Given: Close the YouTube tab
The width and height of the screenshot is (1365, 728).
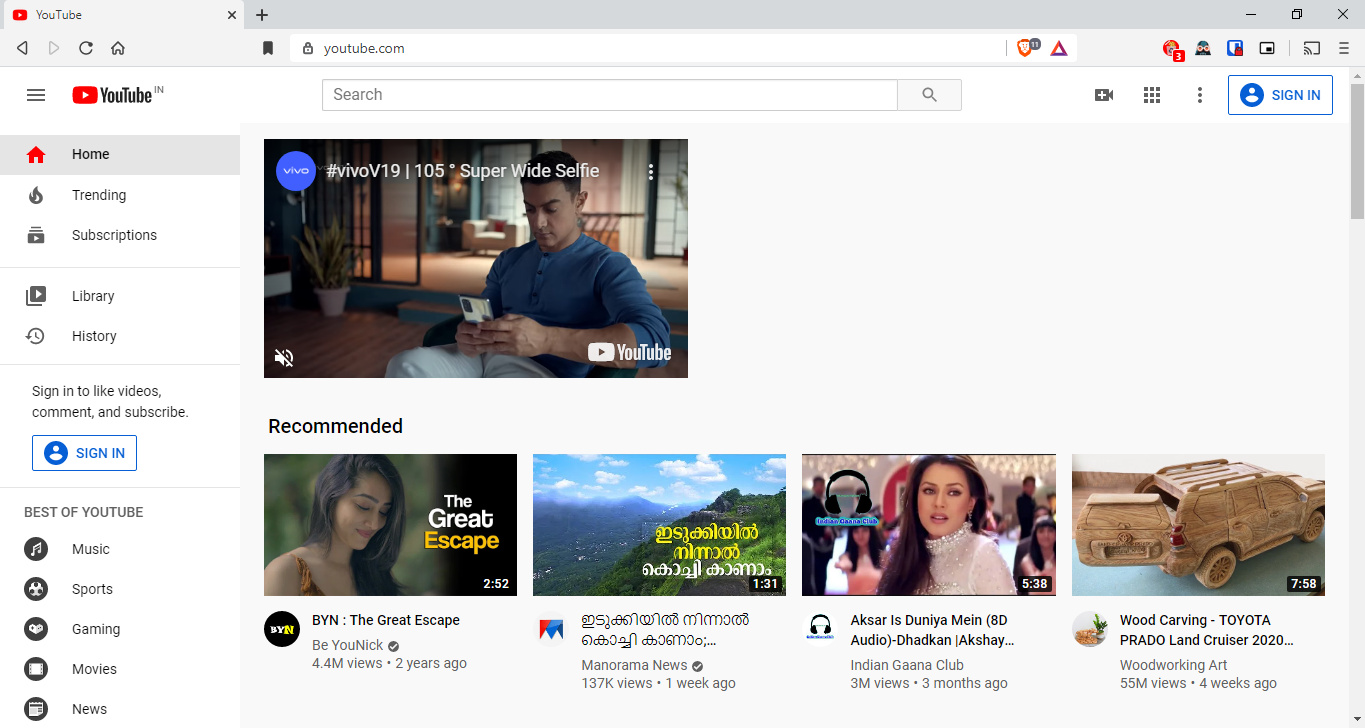Looking at the screenshot, I should click(232, 15).
